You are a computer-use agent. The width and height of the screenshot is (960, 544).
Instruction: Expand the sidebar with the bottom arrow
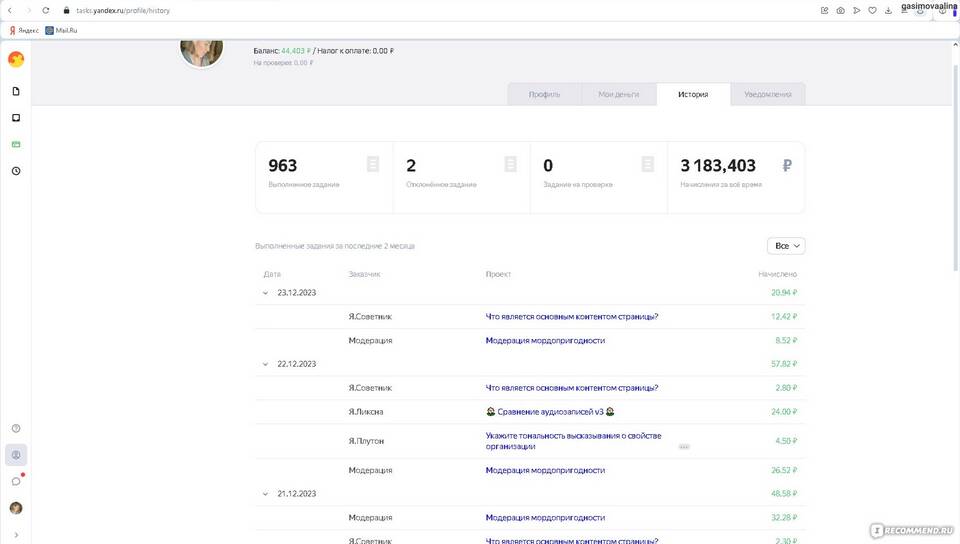coord(16,535)
